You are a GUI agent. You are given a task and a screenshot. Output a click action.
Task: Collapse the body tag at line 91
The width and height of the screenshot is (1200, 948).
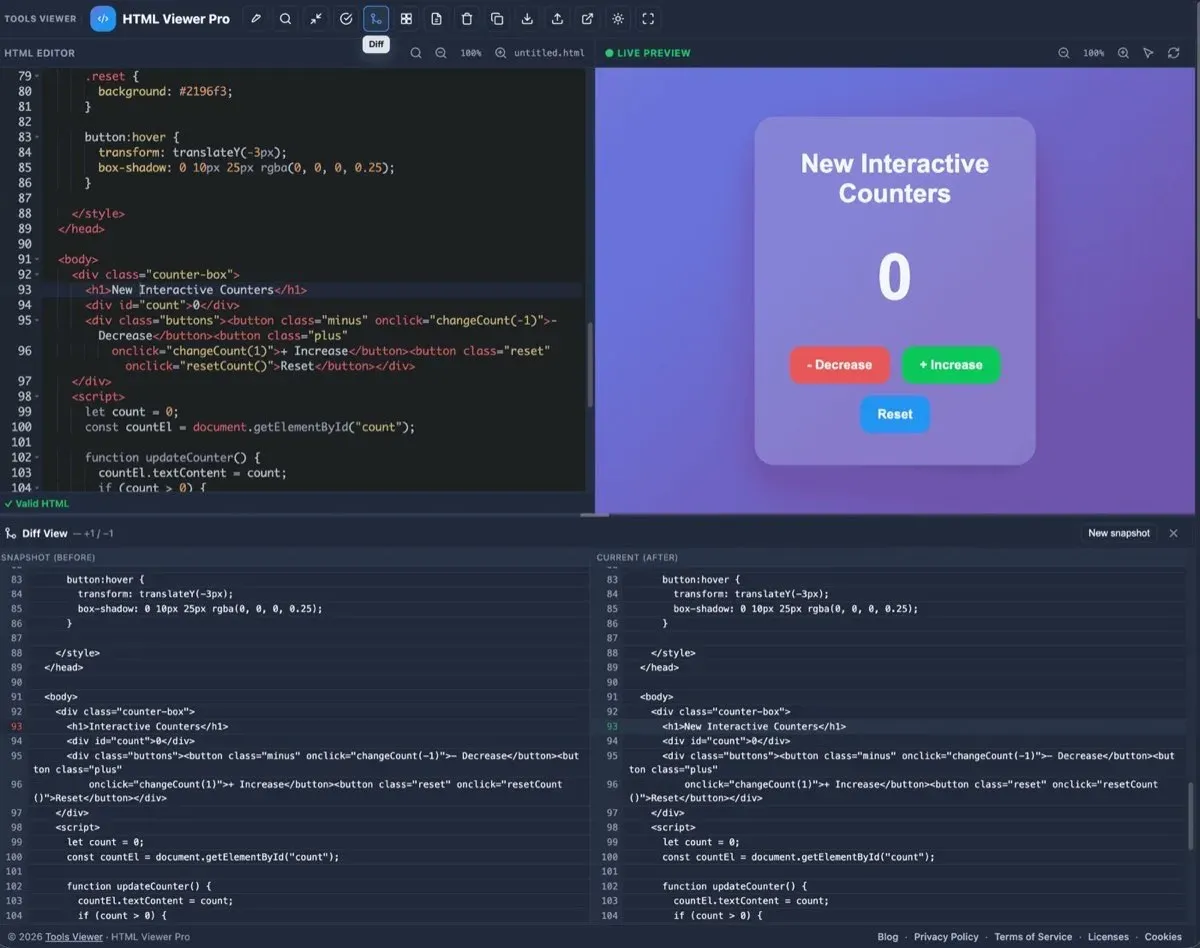pyautogui.click(x=38, y=259)
